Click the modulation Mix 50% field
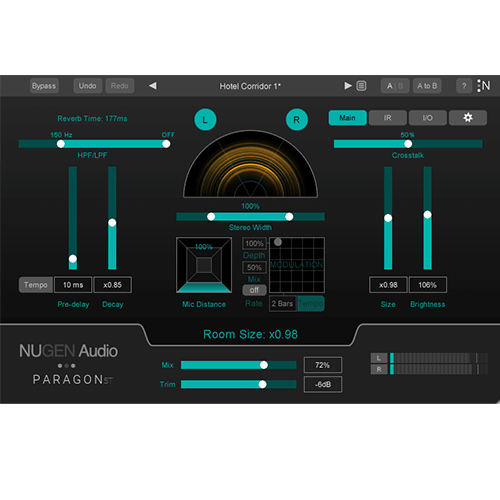The image size is (500, 500). click(254, 268)
